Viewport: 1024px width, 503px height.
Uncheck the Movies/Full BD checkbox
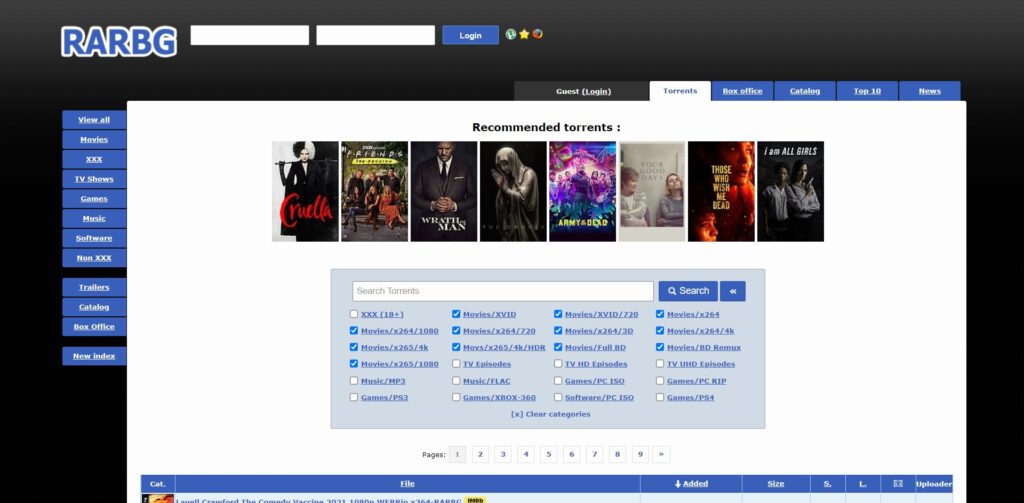pos(558,348)
